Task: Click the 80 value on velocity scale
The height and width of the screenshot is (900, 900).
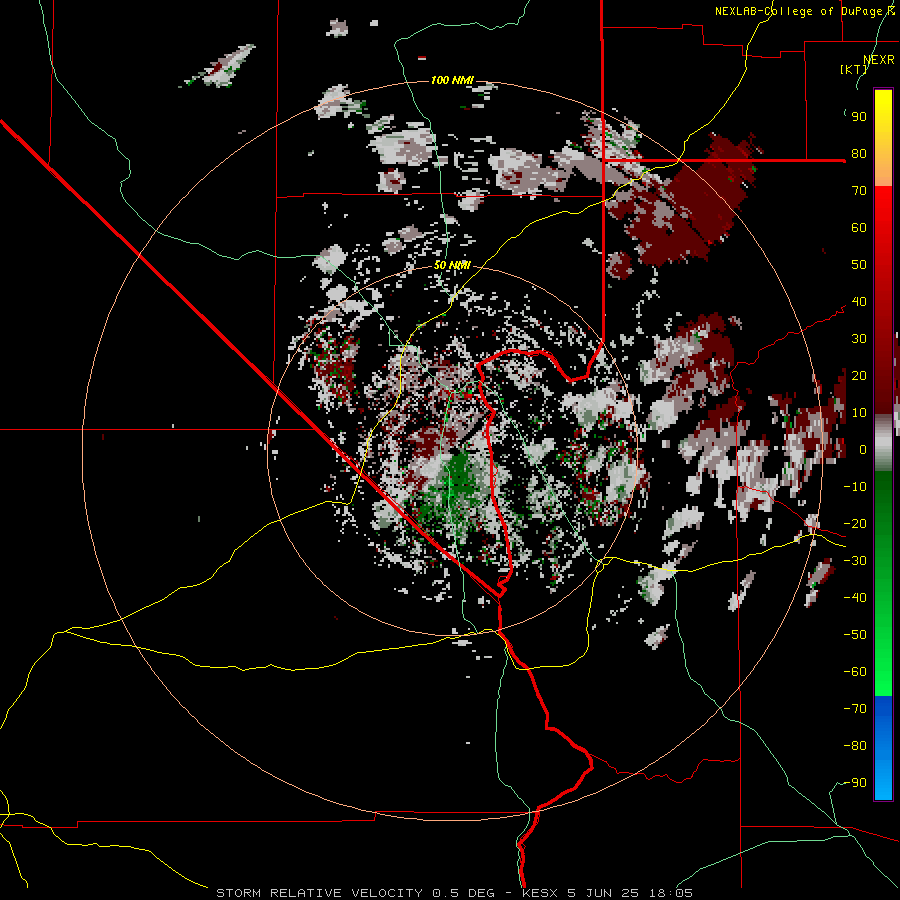Action: coord(859,154)
